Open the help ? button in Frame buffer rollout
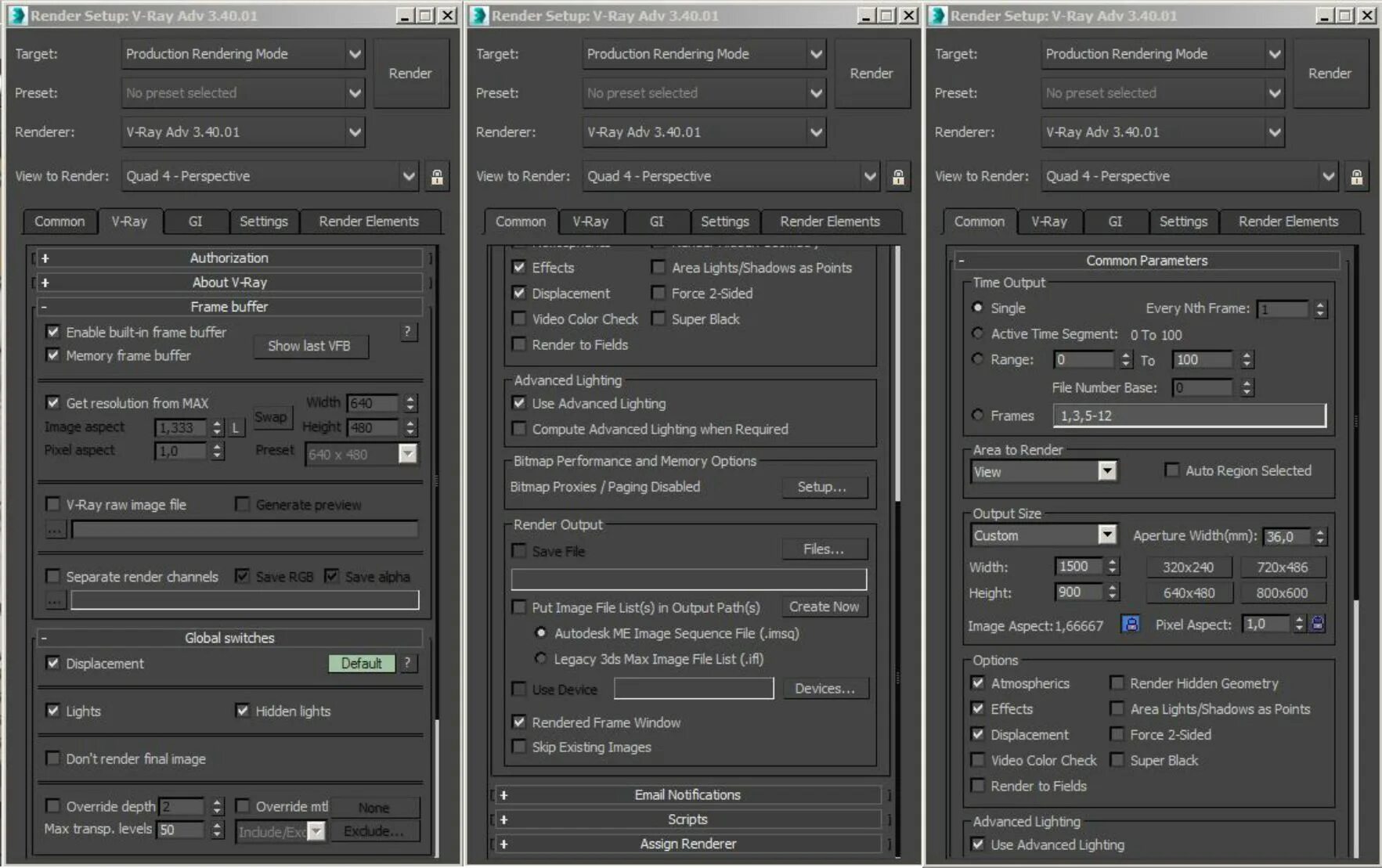This screenshot has width=1382, height=868. [407, 332]
